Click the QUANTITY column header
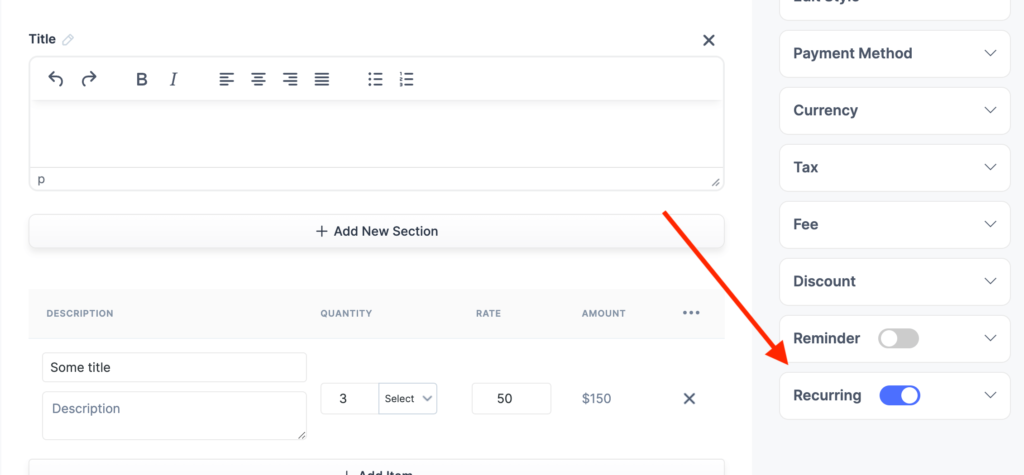 point(346,314)
